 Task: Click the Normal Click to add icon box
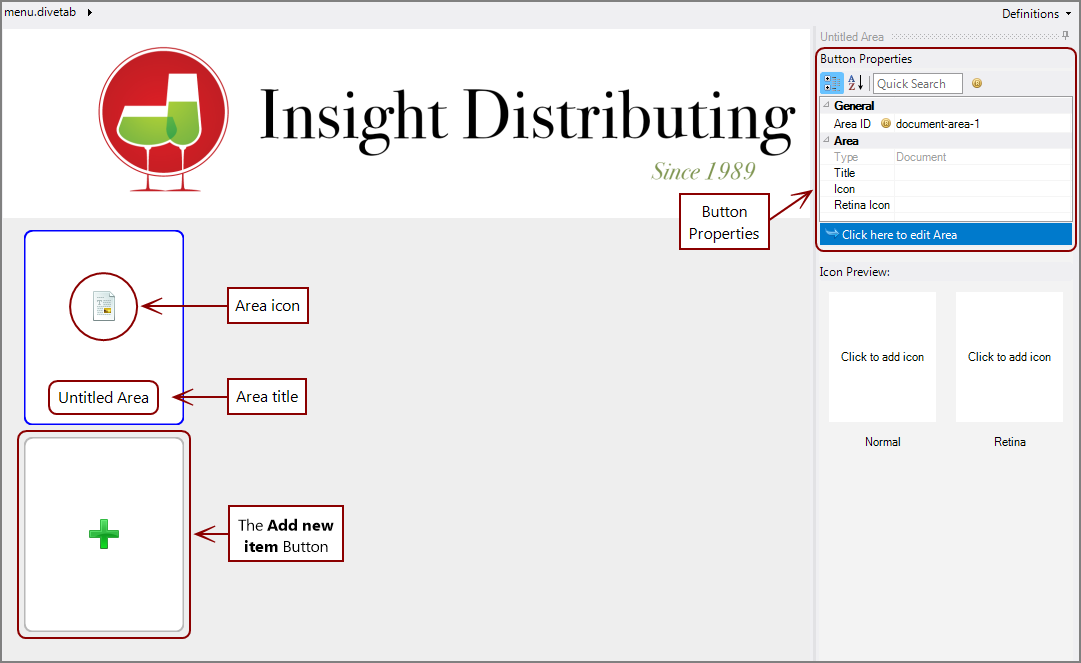[x=882, y=357]
